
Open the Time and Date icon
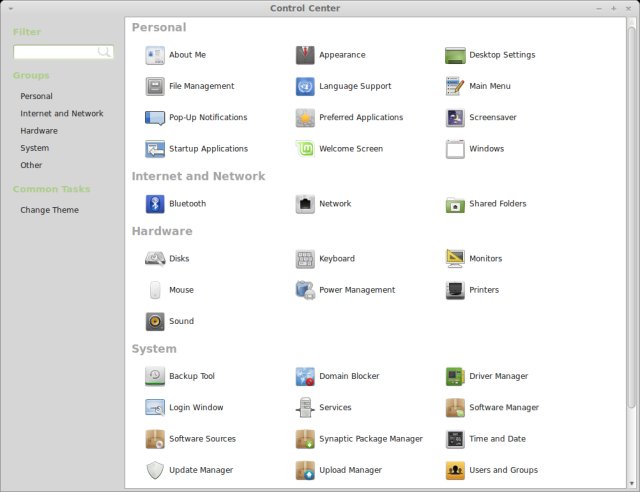pyautogui.click(x=455, y=439)
